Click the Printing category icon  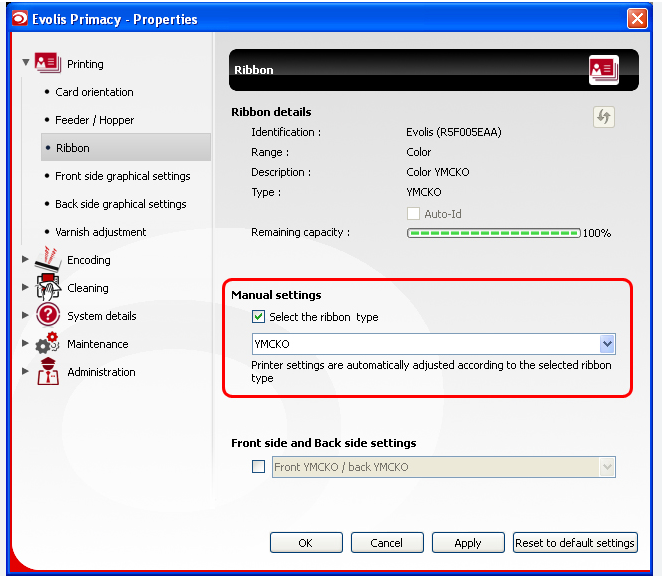pyautogui.click(x=48, y=63)
